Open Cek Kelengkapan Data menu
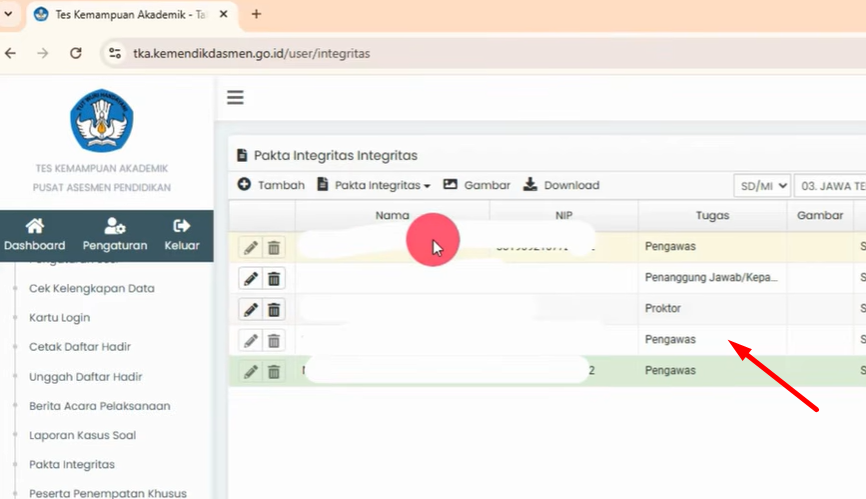This screenshot has width=866, height=499. click(92, 288)
